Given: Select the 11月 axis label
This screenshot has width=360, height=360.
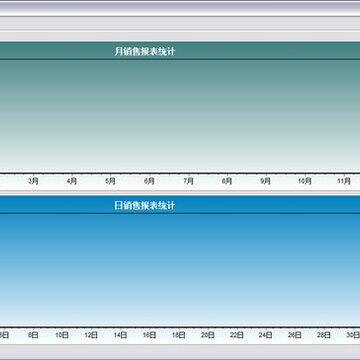Looking at the screenshot, I should coord(344,181).
